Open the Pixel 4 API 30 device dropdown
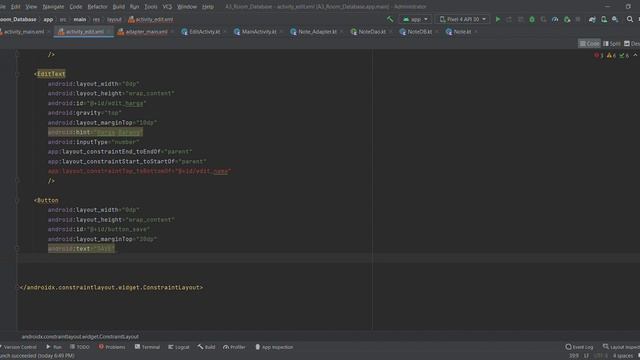Screen dimensions: 640x360 coord(463,19)
